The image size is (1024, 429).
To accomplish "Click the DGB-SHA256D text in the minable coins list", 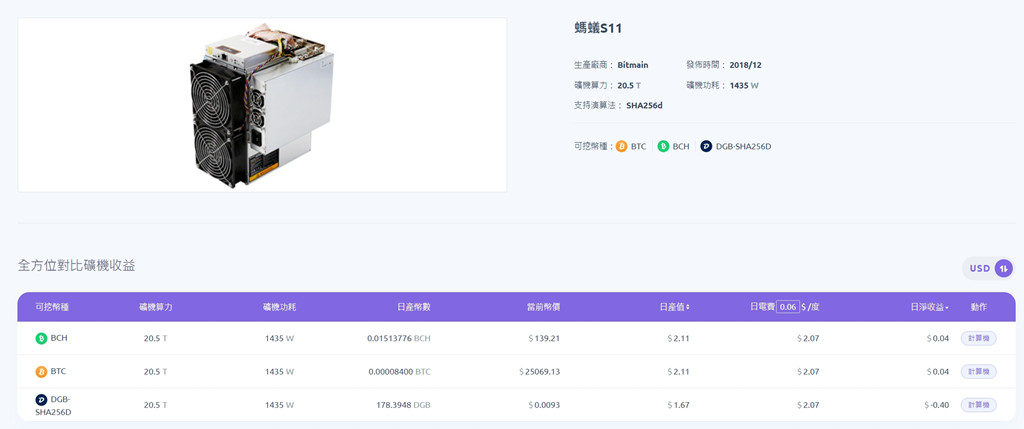I will [x=744, y=146].
